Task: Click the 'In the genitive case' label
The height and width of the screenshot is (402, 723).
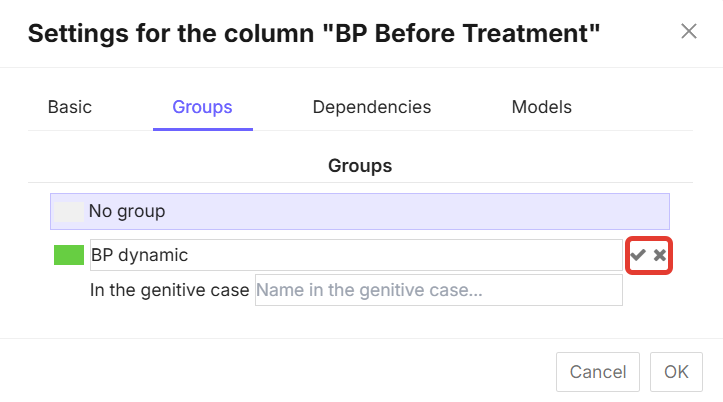Action: coord(169,291)
